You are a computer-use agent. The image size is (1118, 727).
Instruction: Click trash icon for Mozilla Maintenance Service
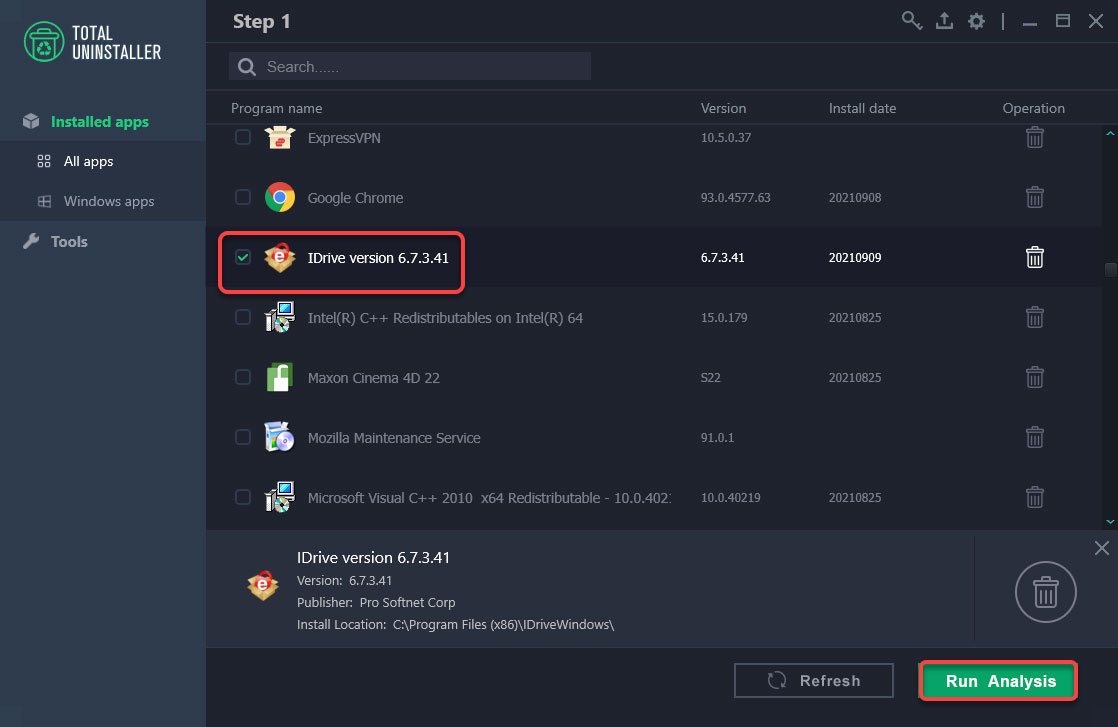pos(1035,436)
